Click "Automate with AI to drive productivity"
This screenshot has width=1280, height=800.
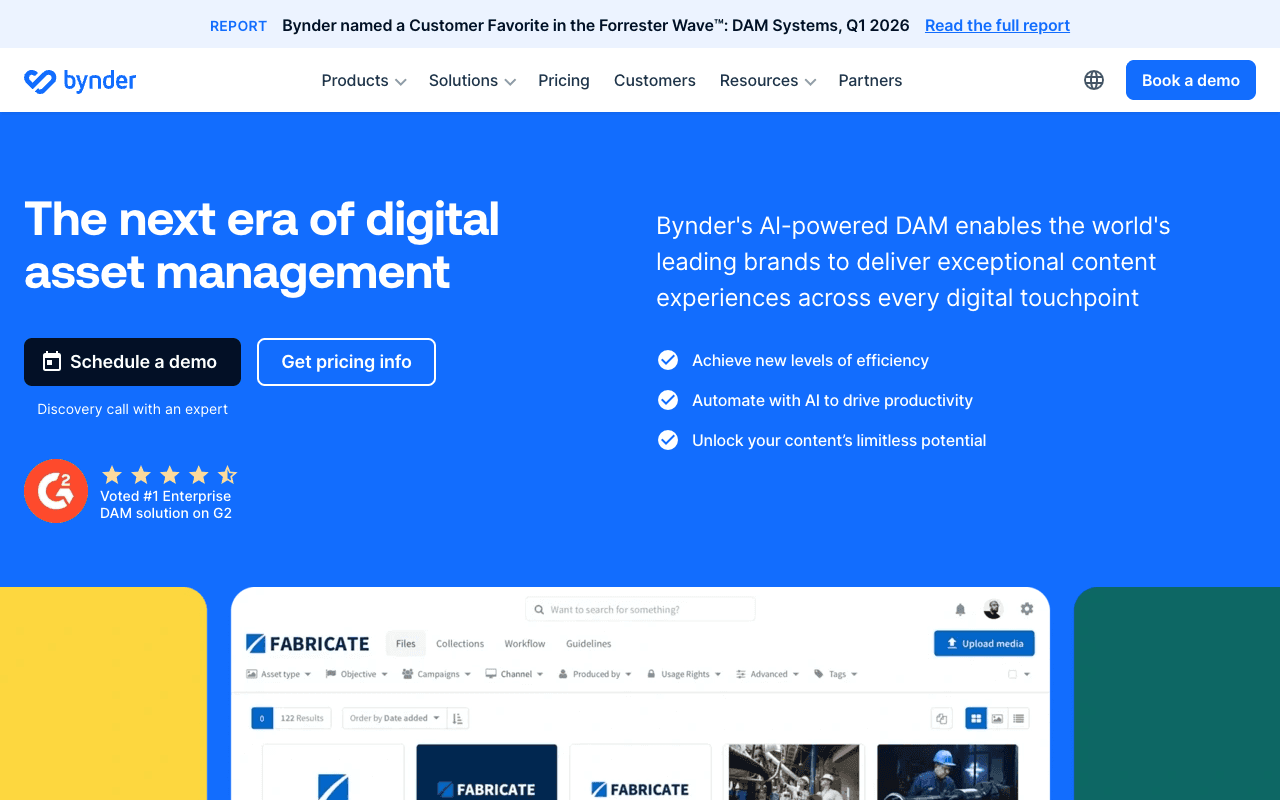(x=832, y=400)
